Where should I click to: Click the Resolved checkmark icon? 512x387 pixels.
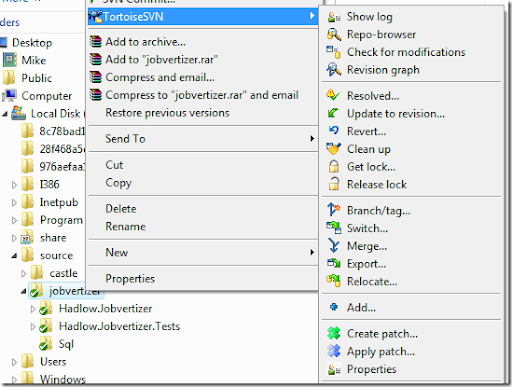[334, 96]
